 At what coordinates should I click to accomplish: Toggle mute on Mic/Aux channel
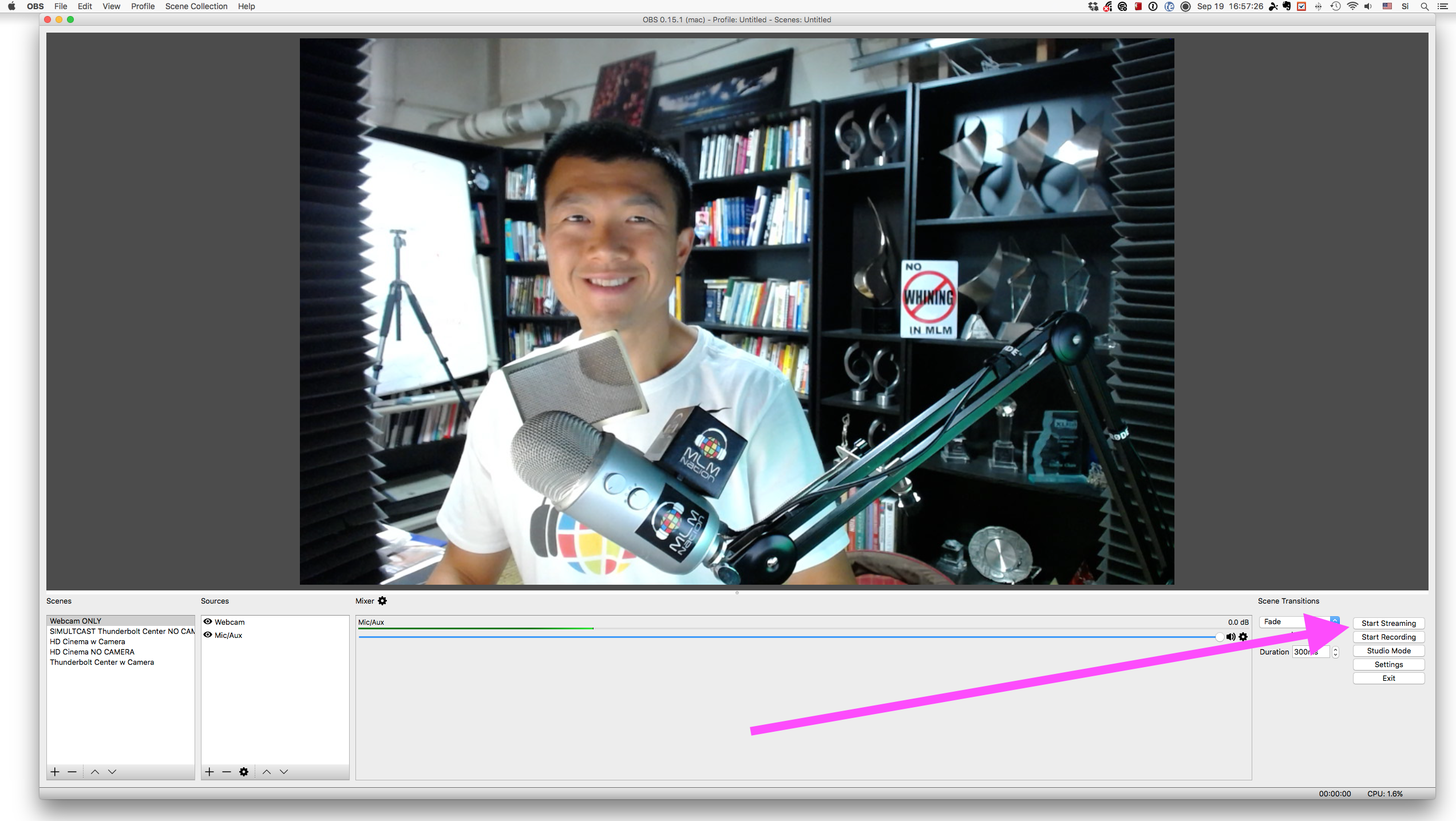1231,637
